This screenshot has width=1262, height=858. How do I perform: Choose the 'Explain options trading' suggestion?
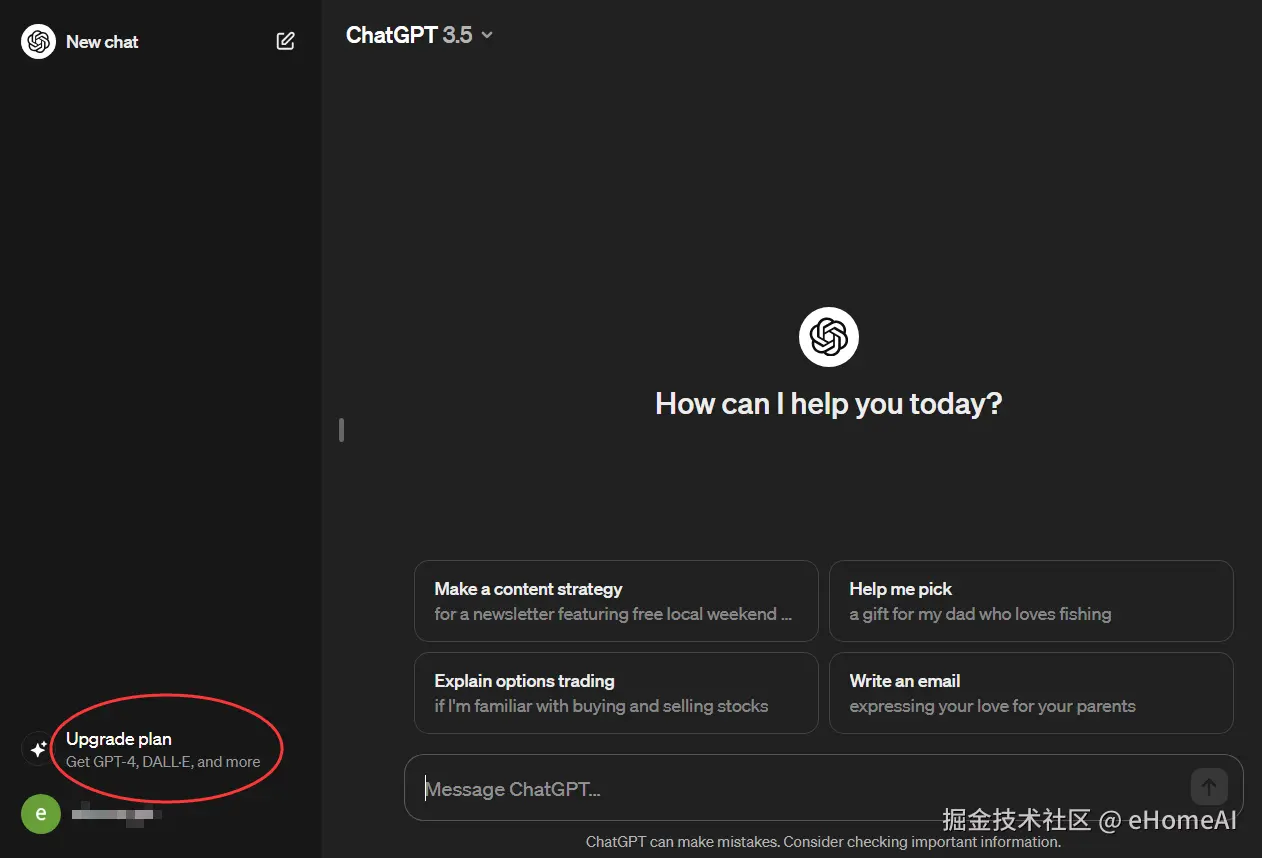[x=616, y=693]
